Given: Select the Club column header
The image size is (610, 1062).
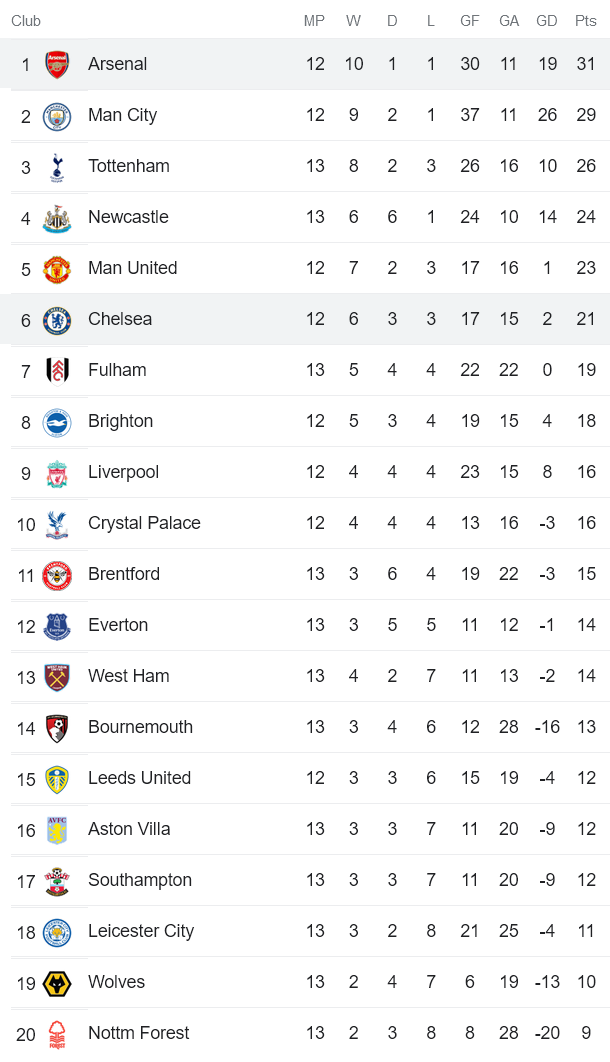Looking at the screenshot, I should click(x=26, y=21).
